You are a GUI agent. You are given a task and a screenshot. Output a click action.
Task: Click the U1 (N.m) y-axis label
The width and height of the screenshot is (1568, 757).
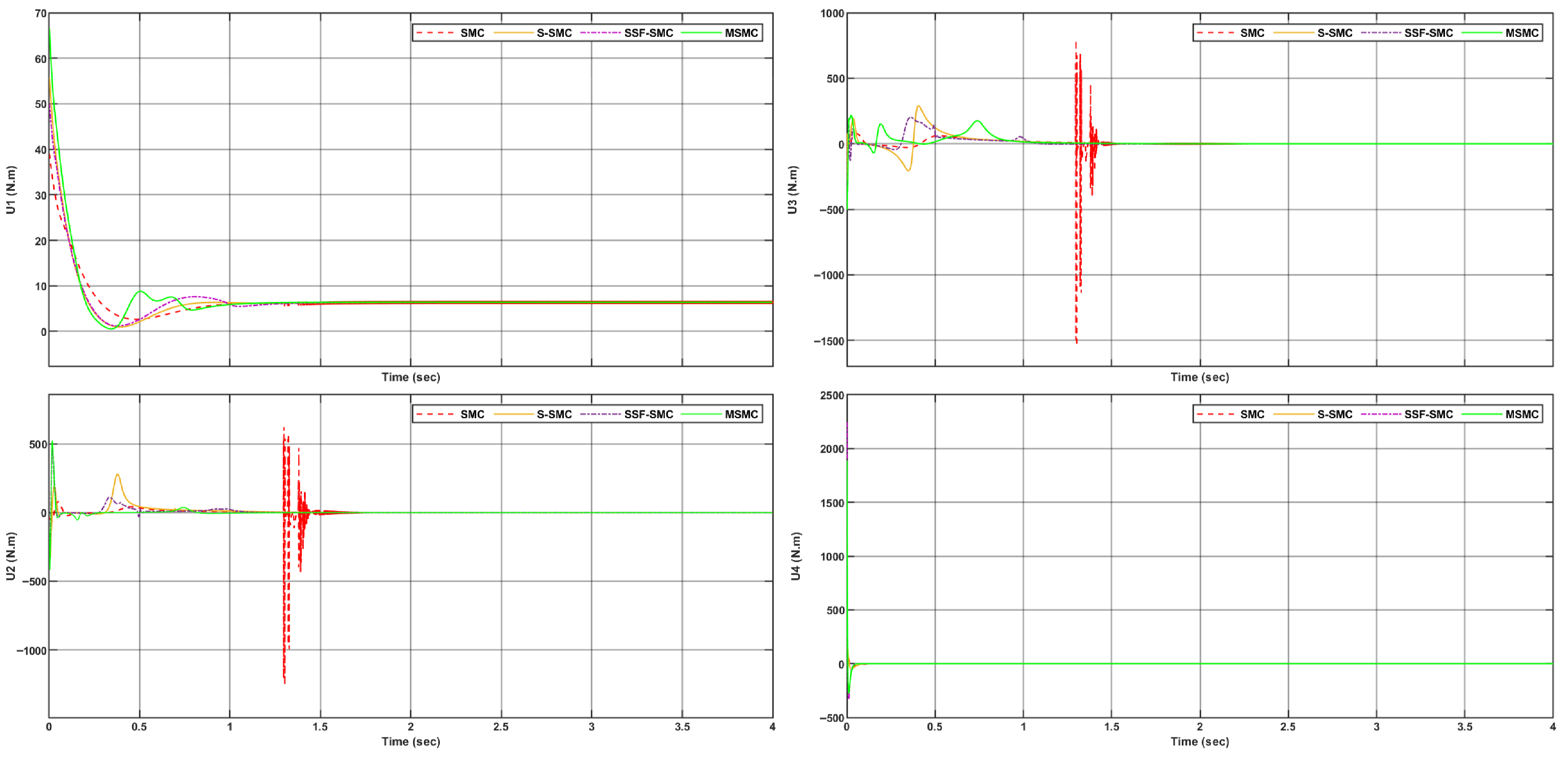(x=11, y=190)
